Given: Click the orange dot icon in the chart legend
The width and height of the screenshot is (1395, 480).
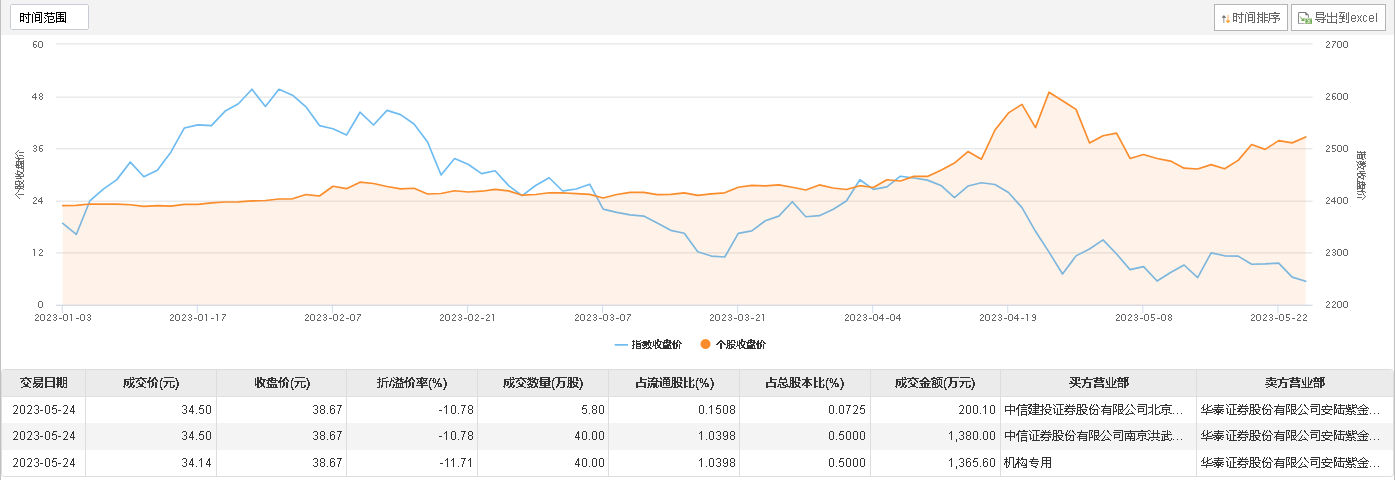Looking at the screenshot, I should (706, 344).
